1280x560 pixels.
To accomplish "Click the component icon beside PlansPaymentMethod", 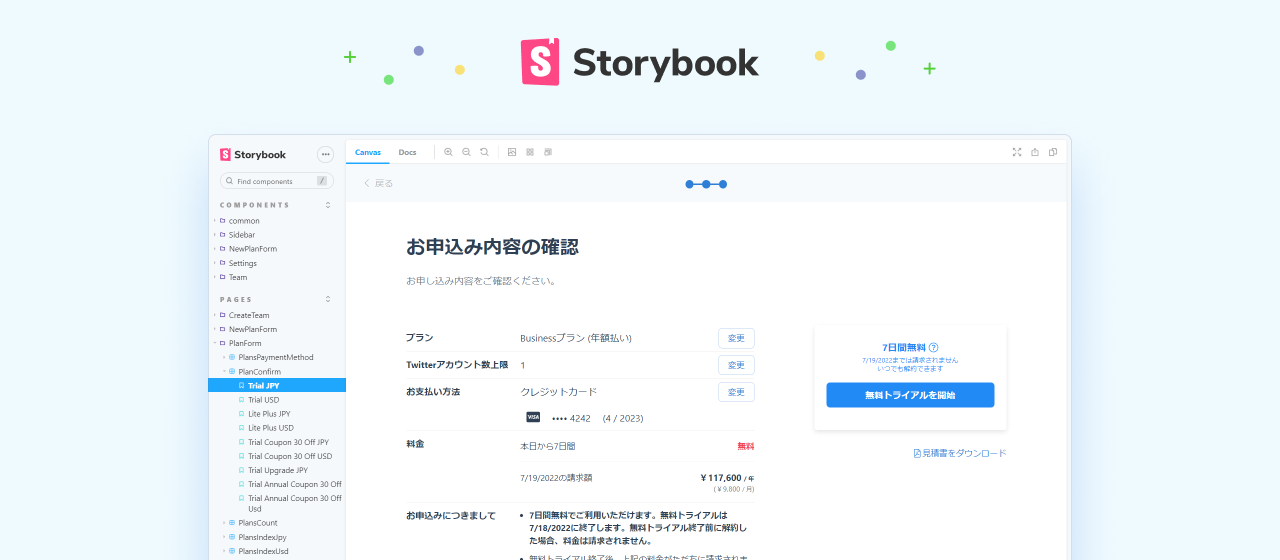I will tap(232, 357).
